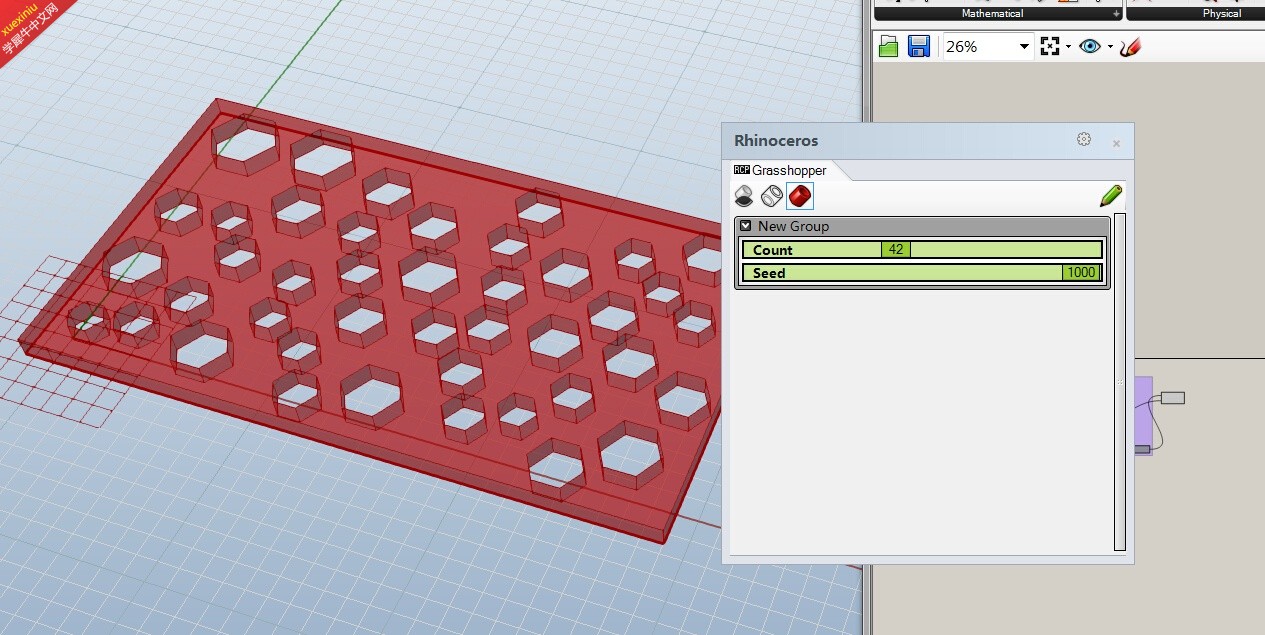
Task: Select the wireframe preview mode icon
Action: (x=771, y=195)
